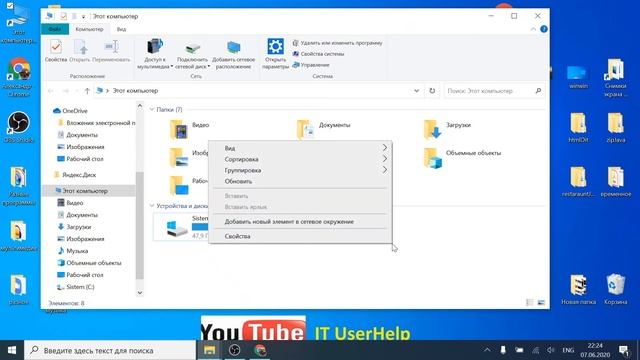Click the volume speaker tray icon
This screenshot has height=360, width=640.
pyautogui.click(x=551, y=350)
